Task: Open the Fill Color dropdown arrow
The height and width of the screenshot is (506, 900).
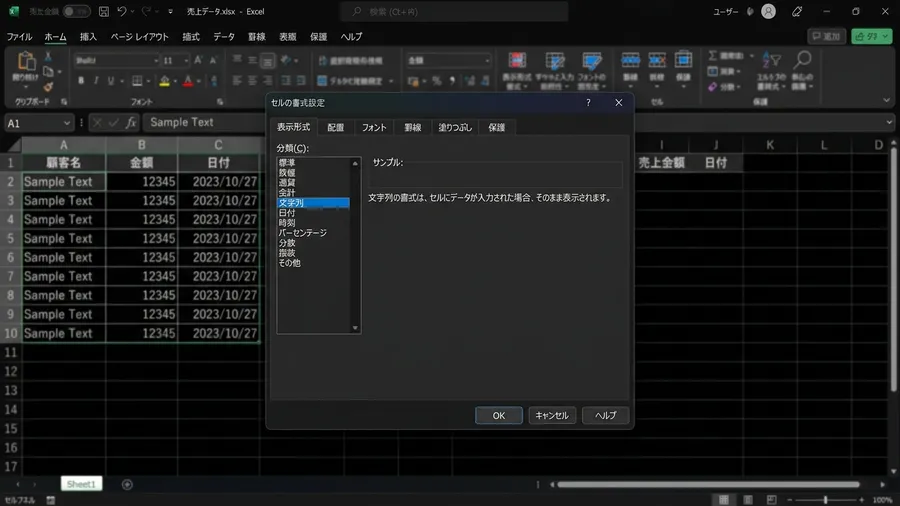Action: coord(175,81)
